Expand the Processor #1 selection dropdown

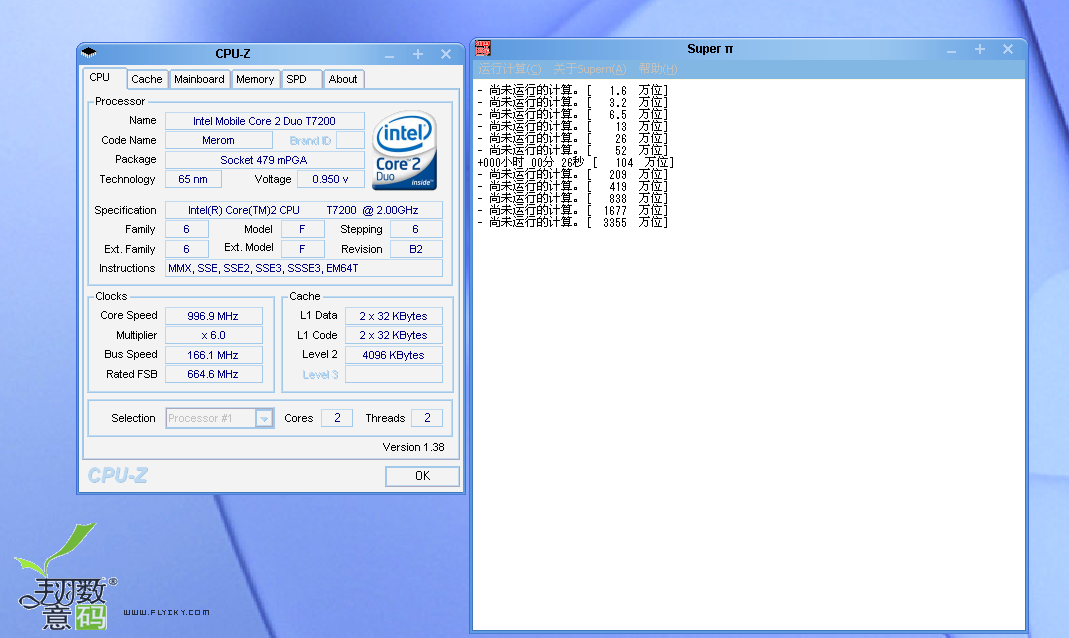[x=264, y=418]
